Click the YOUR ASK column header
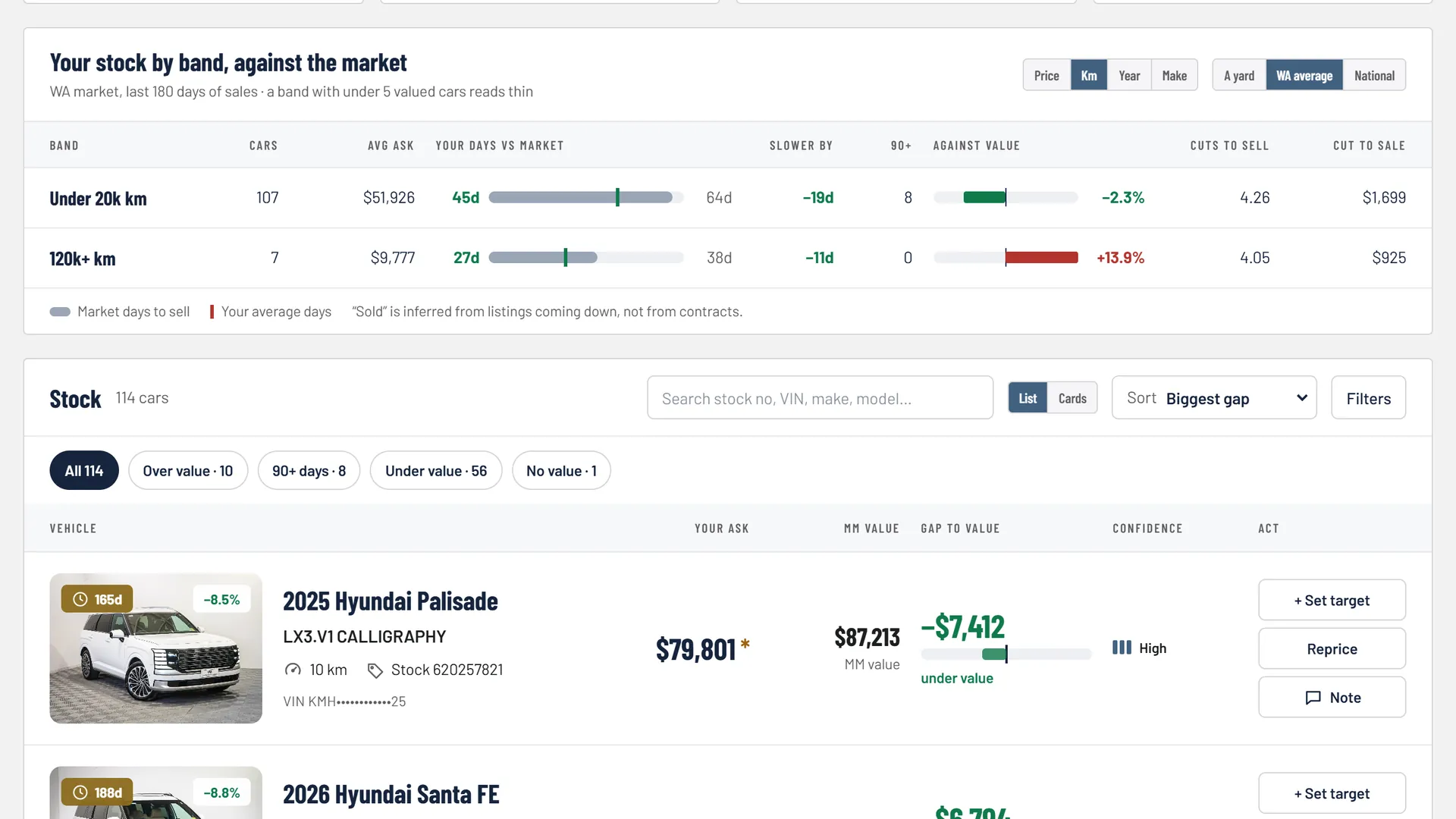The height and width of the screenshot is (819, 1456). pyautogui.click(x=722, y=529)
